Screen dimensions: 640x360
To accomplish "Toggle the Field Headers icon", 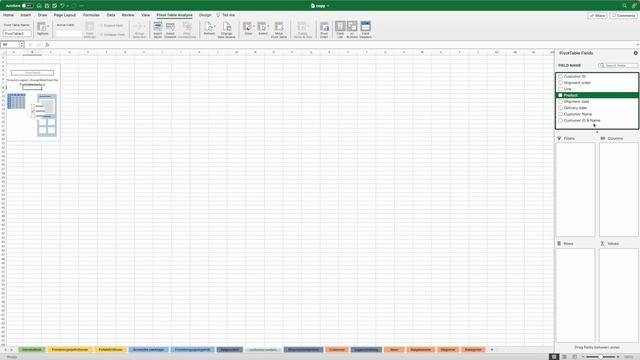I will pyautogui.click(x=366, y=27).
